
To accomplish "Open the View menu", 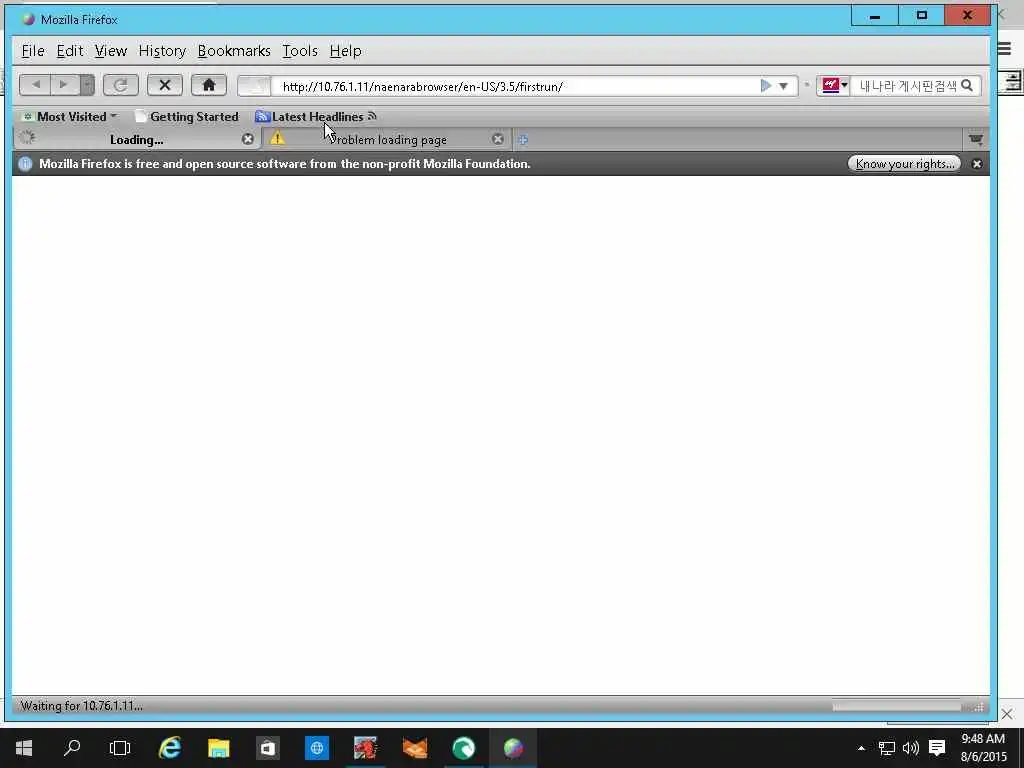I will (110, 51).
